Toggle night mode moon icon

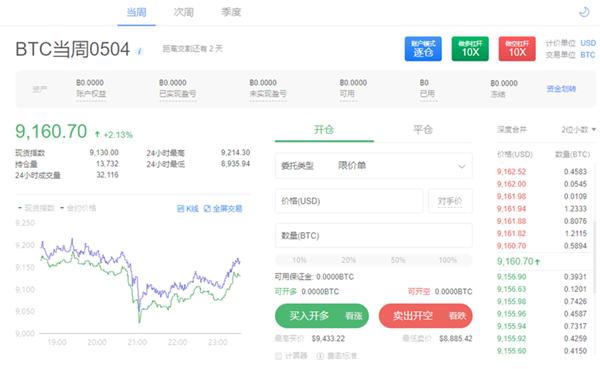(x=584, y=12)
